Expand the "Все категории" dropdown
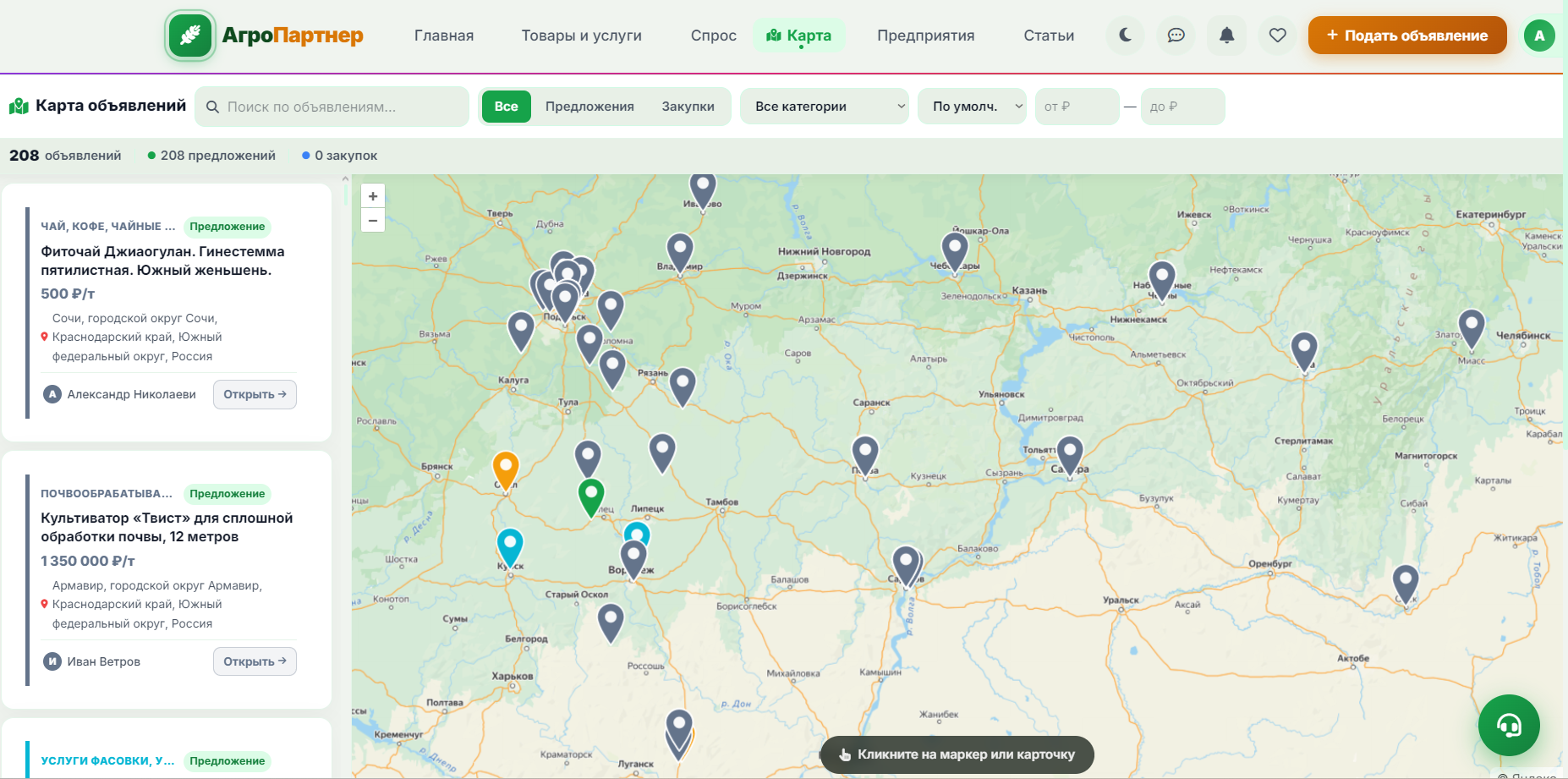1568x779 pixels. (x=825, y=107)
